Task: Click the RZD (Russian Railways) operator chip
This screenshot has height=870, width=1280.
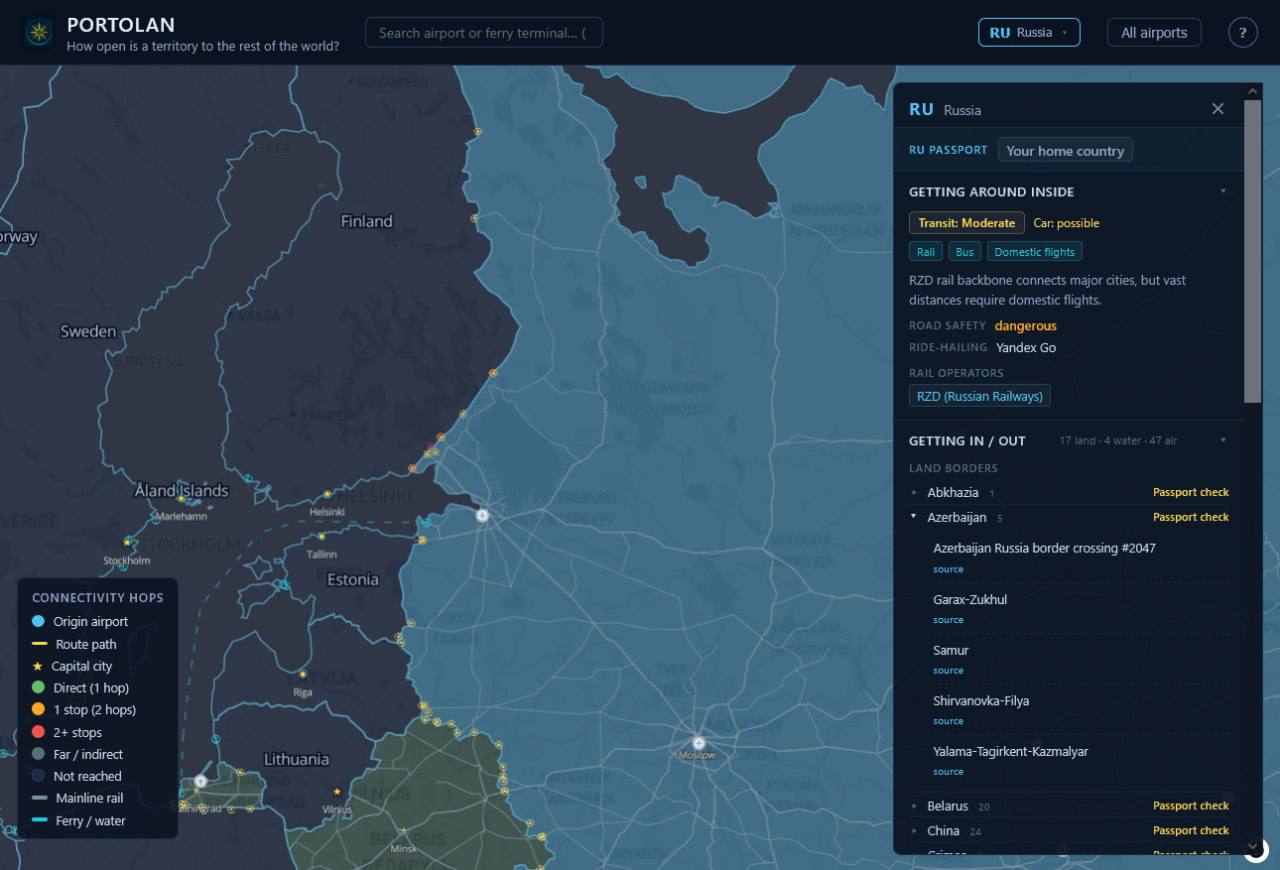Action: pos(980,396)
